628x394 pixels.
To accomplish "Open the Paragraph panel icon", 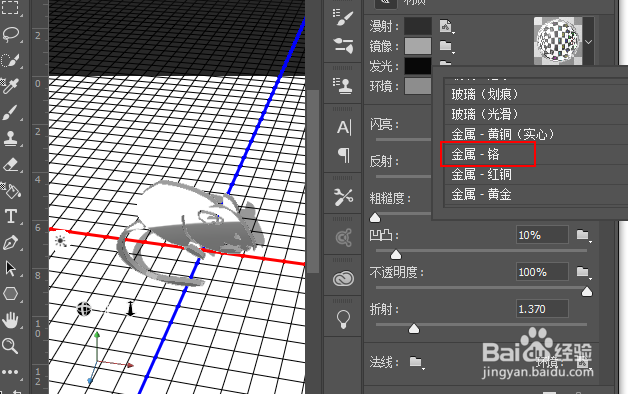I will click(344, 155).
